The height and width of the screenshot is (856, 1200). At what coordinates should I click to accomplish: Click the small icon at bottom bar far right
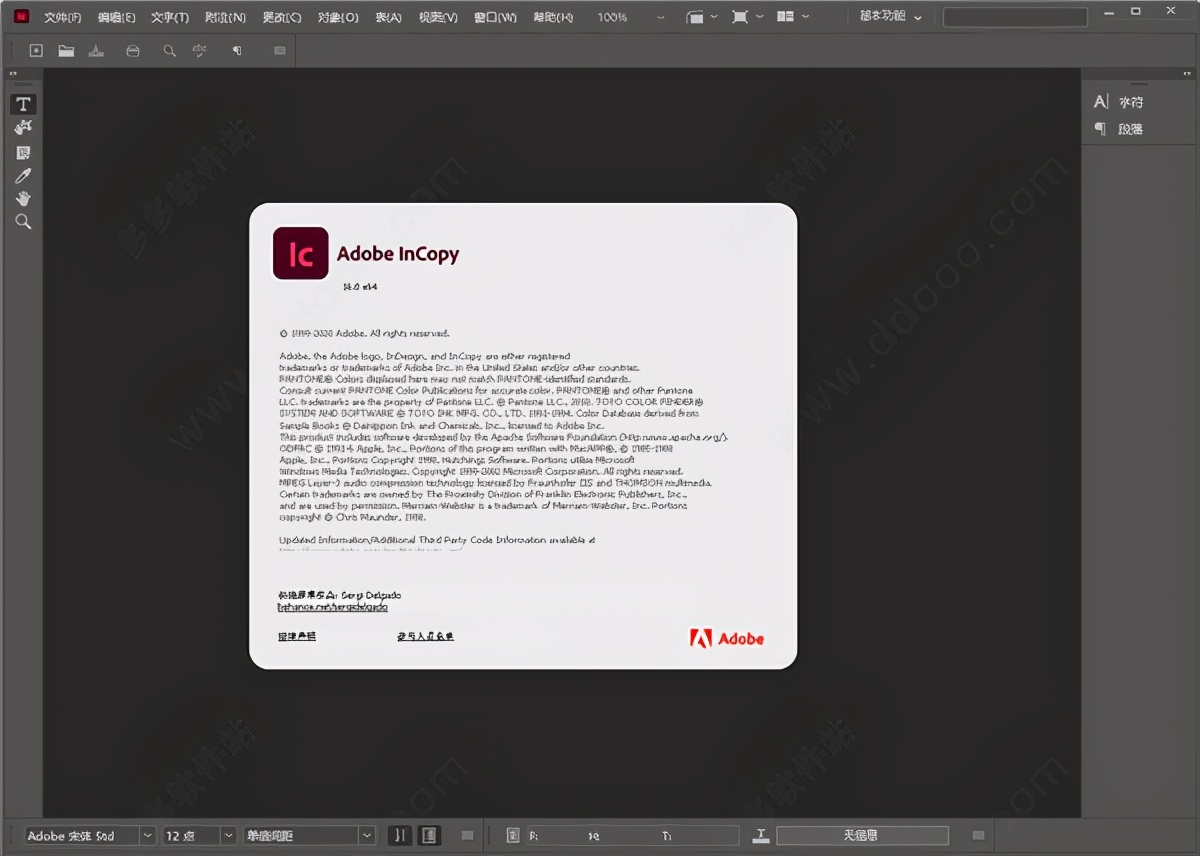click(x=978, y=835)
